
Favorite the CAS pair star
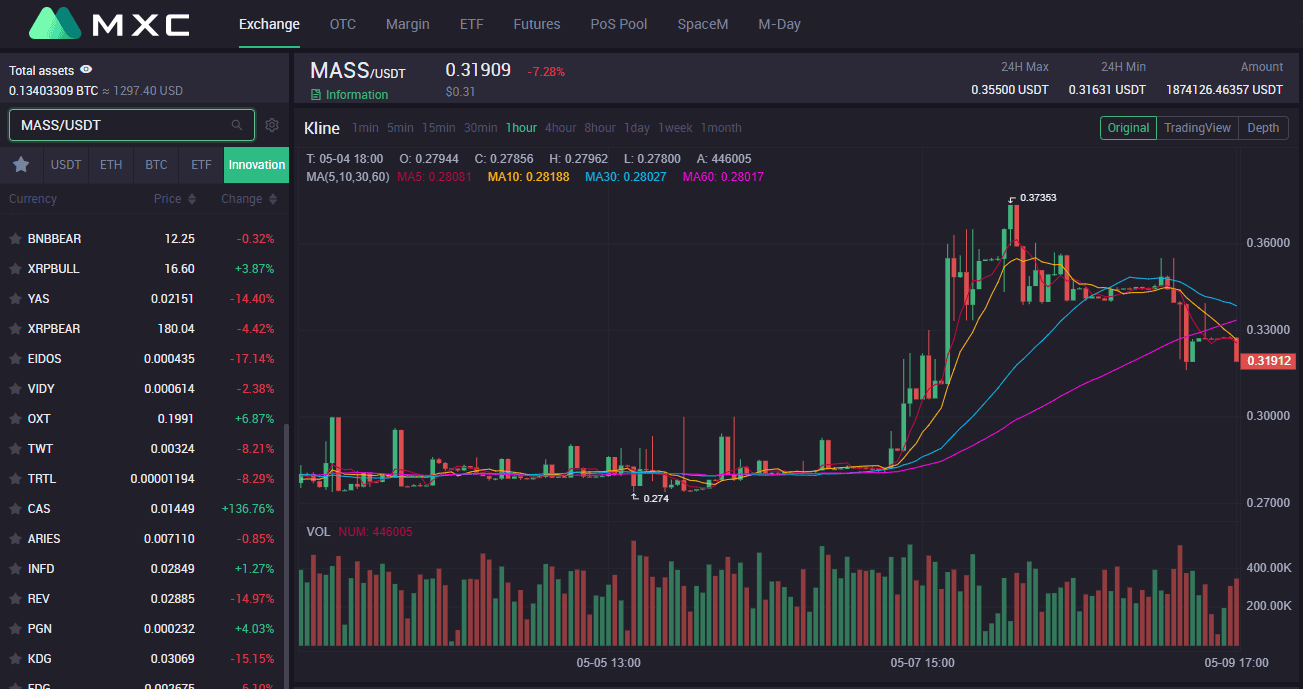coord(15,509)
